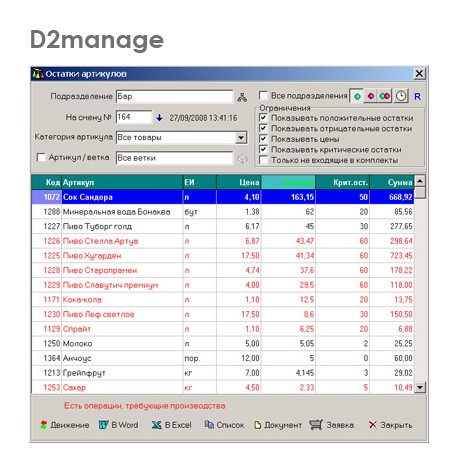Click the table scrollbar down arrow
Image resolution: width=458 pixels, height=458 pixels.
click(420, 387)
